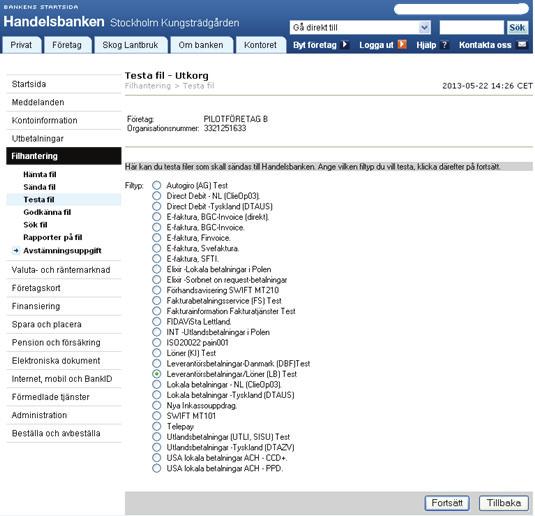Click the Kontakta oss link
The image size is (535, 516).
(x=485, y=45)
